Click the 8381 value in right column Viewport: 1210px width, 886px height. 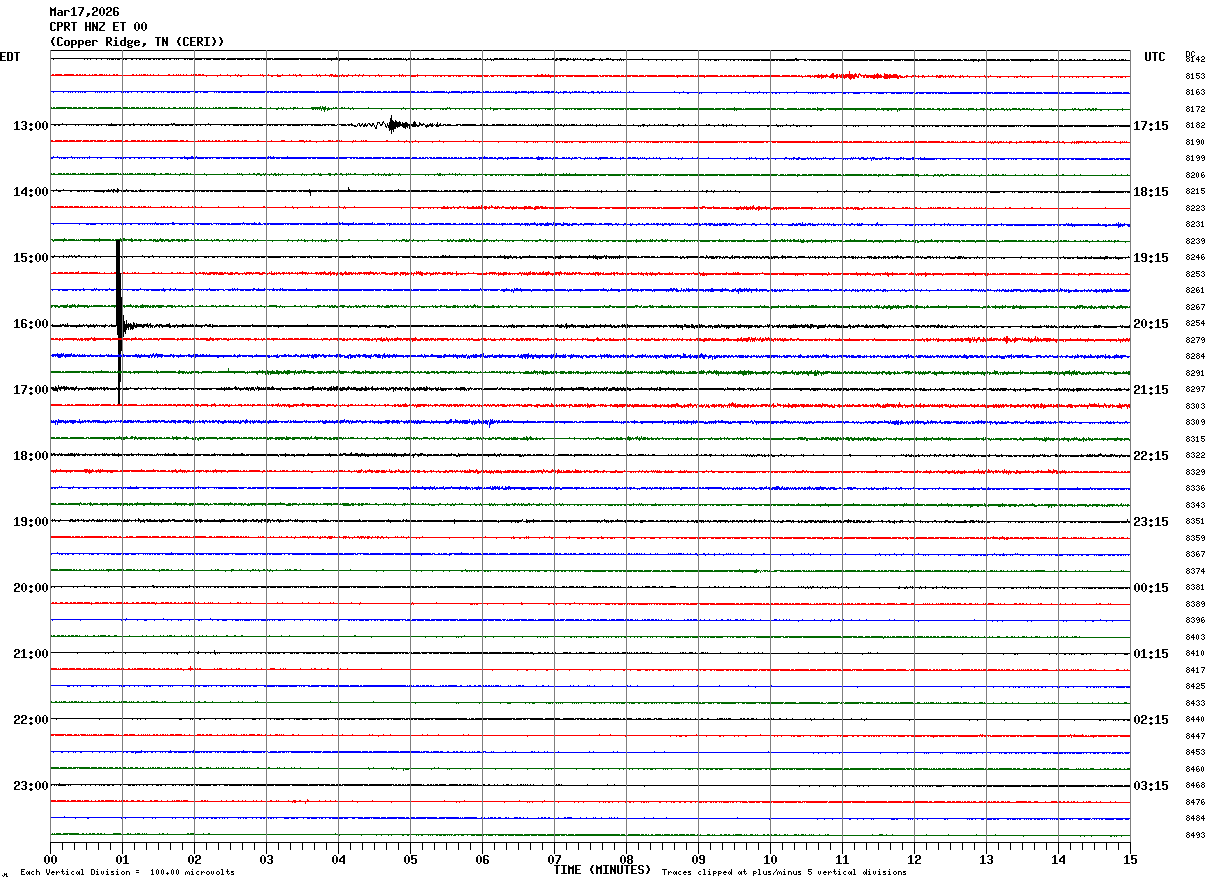click(1195, 588)
